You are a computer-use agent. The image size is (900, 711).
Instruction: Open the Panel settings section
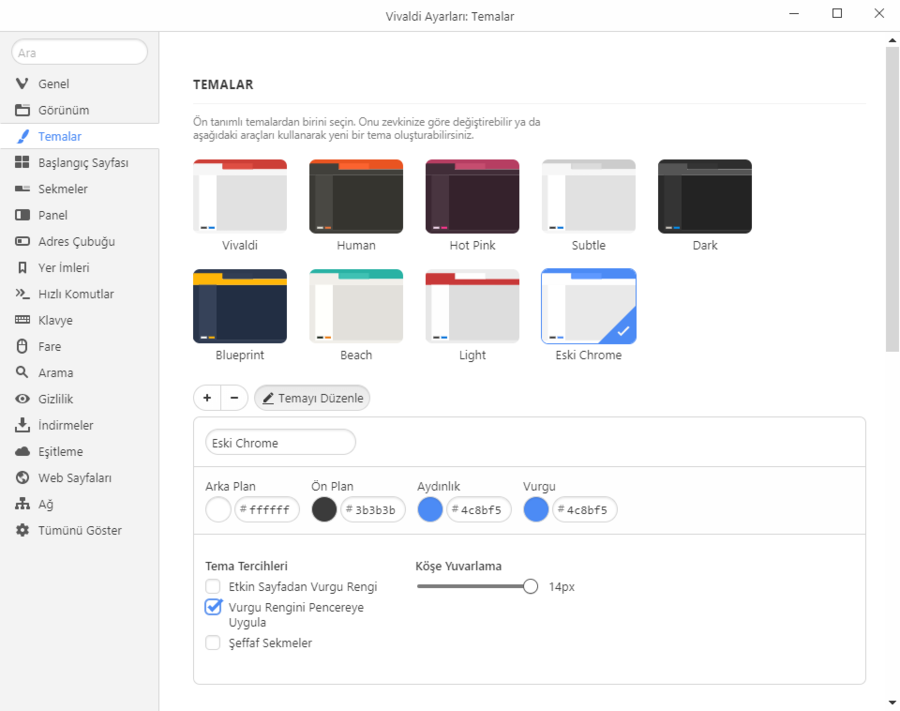click(x=52, y=215)
